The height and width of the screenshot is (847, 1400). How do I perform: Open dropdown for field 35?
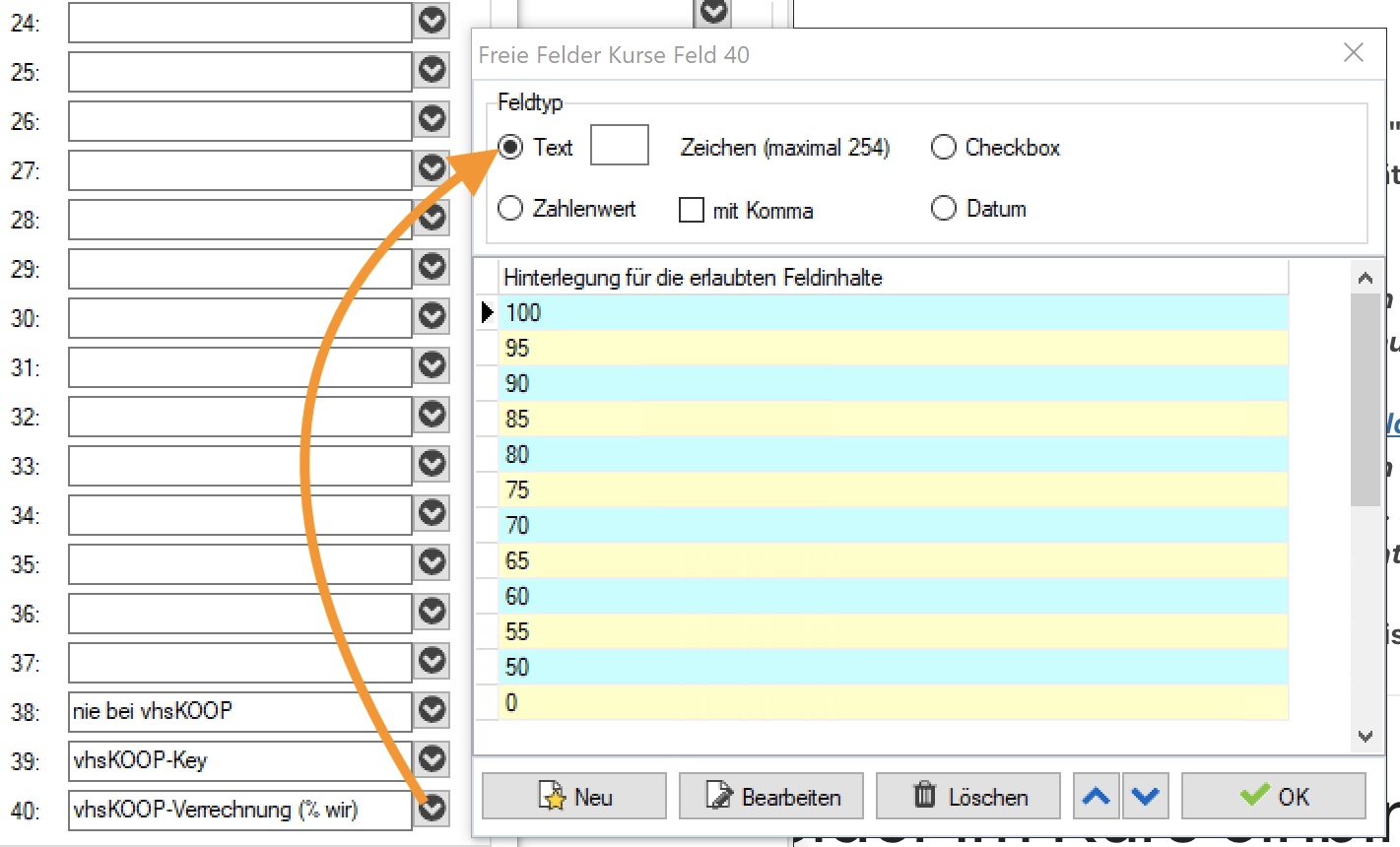pyautogui.click(x=432, y=561)
